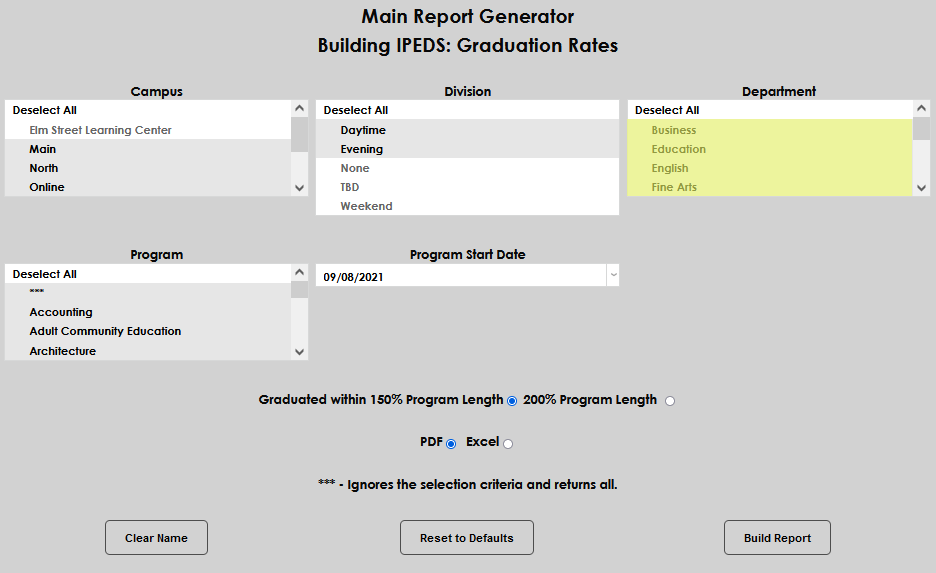
Task: Choose Excel output format
Action: click(508, 443)
